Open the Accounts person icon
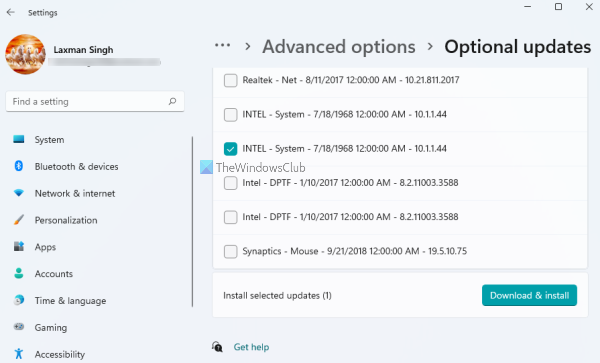This screenshot has width=600, height=363. pyautogui.click(x=19, y=273)
